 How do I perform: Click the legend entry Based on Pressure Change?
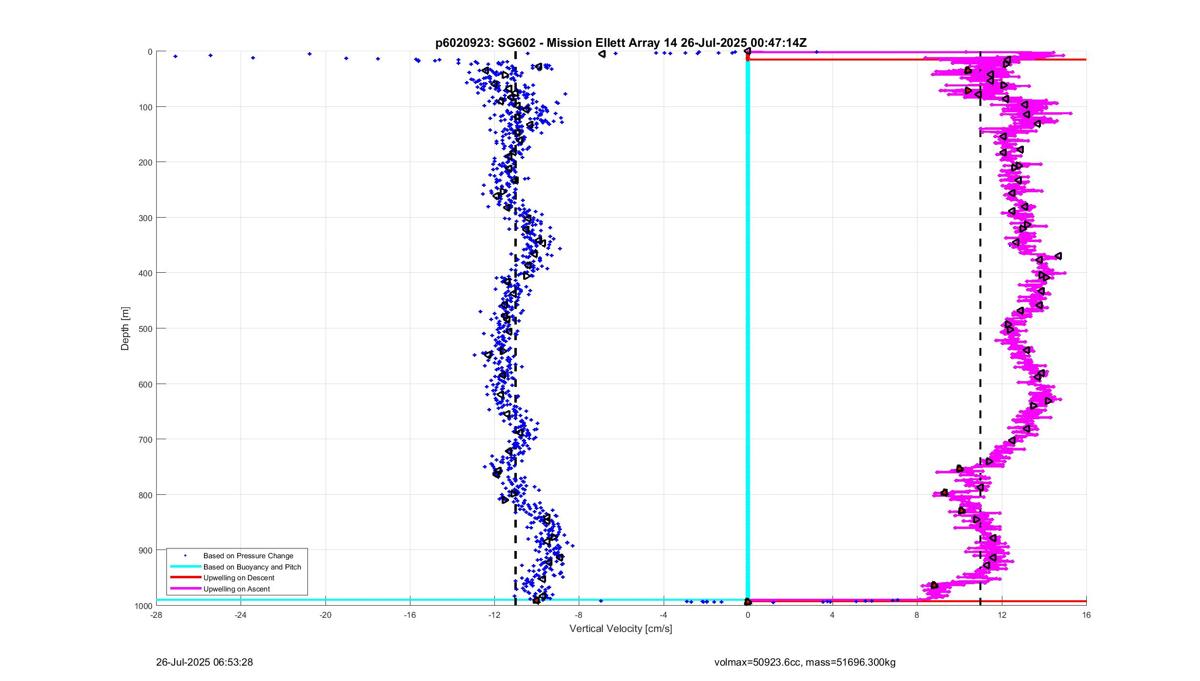pos(248,555)
